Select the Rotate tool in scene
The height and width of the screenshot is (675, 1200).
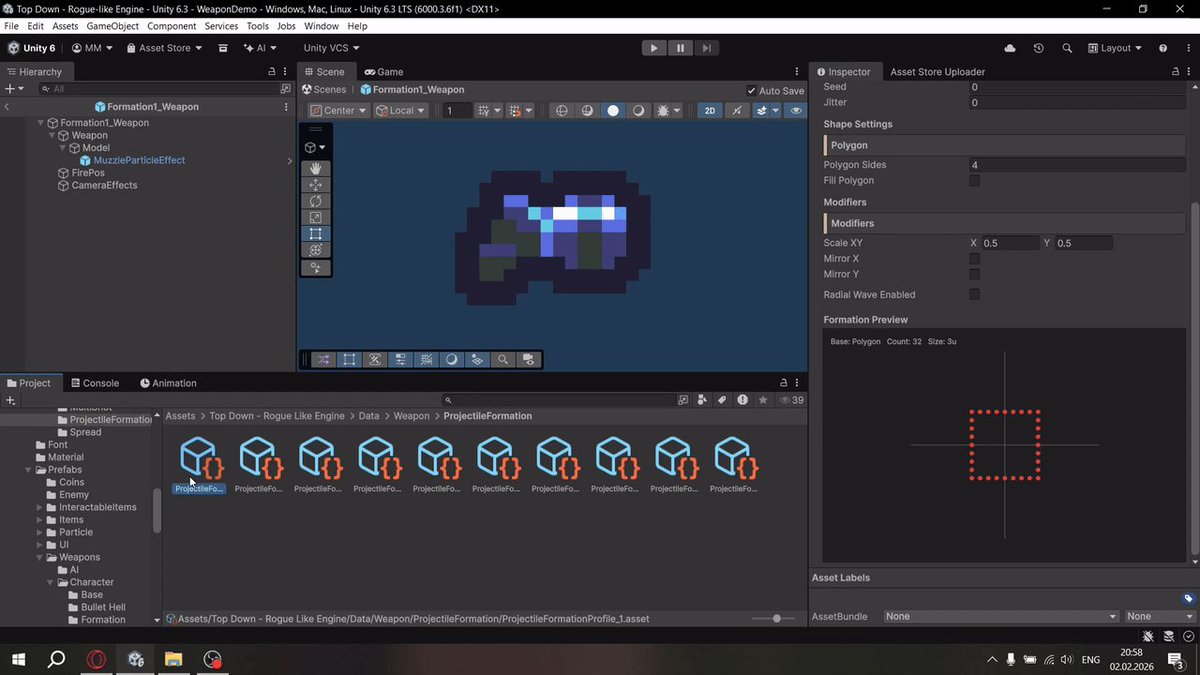click(316, 201)
